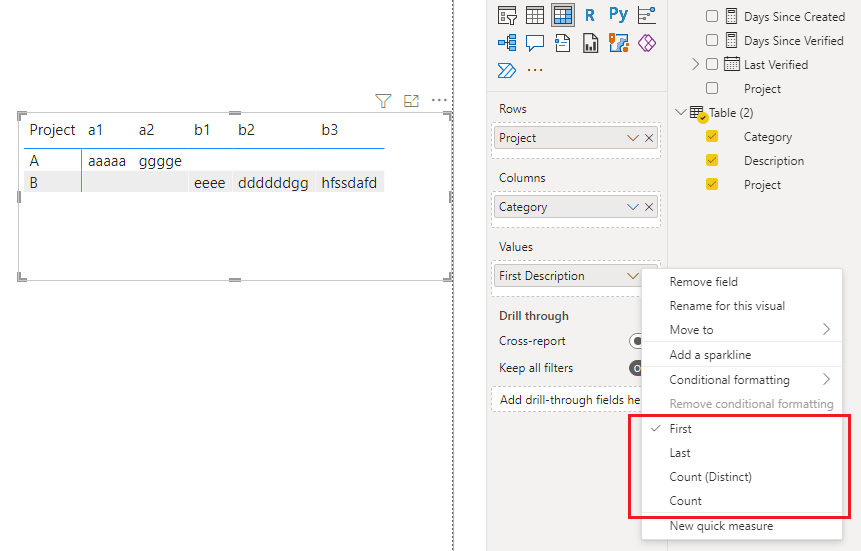Click the gggge cell value
This screenshot has width=861, height=551.
pos(160,162)
